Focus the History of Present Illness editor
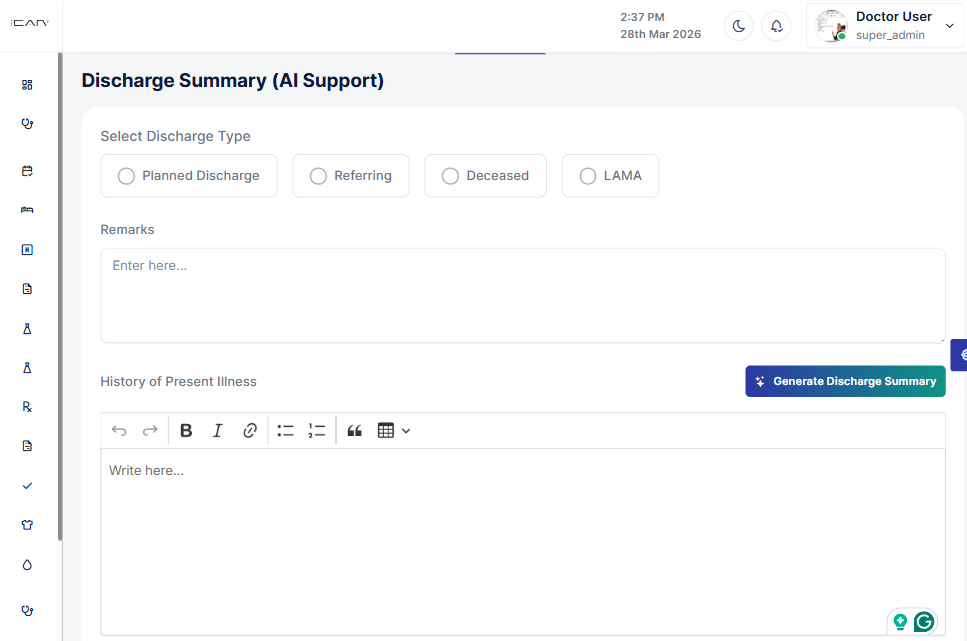This screenshot has width=967, height=641. [x=522, y=540]
